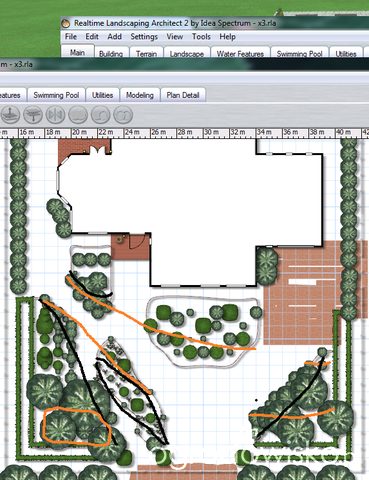Click the app icon in title bar
The image size is (369, 480).
coord(66,23)
